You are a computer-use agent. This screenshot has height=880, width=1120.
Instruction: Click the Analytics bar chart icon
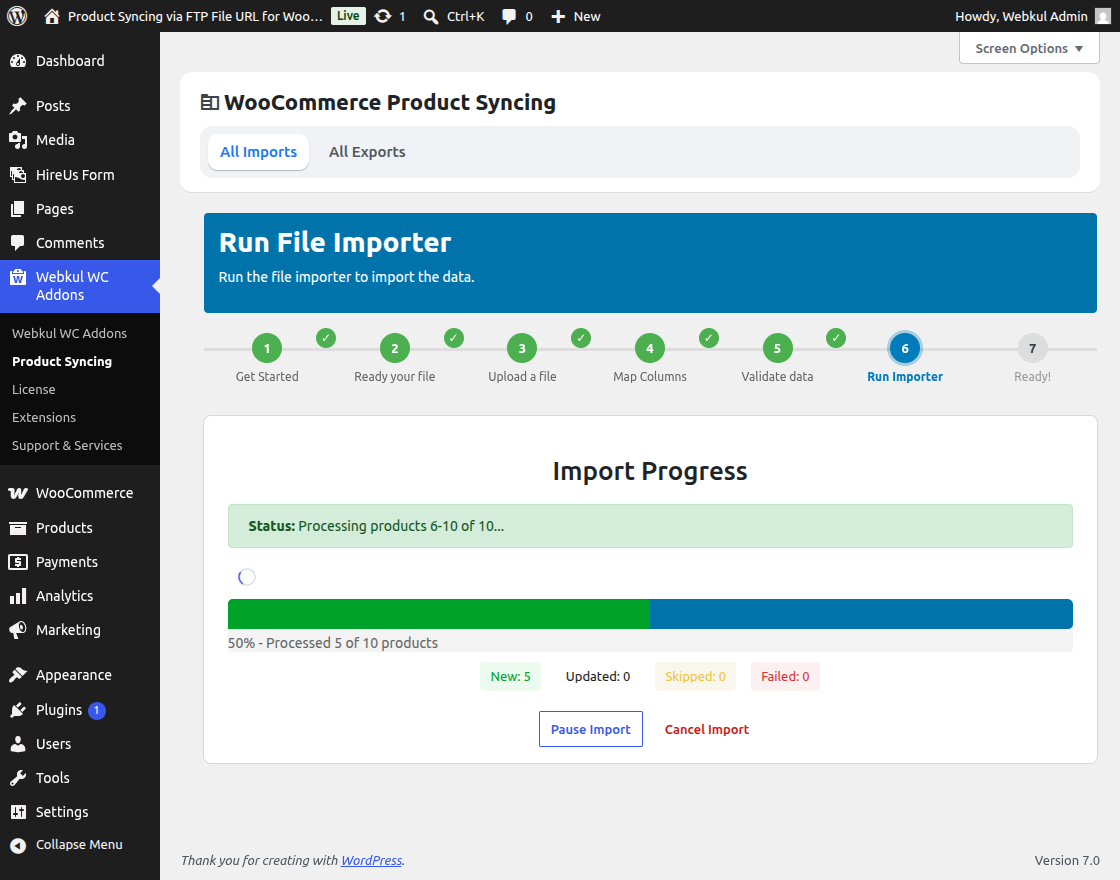click(18, 596)
